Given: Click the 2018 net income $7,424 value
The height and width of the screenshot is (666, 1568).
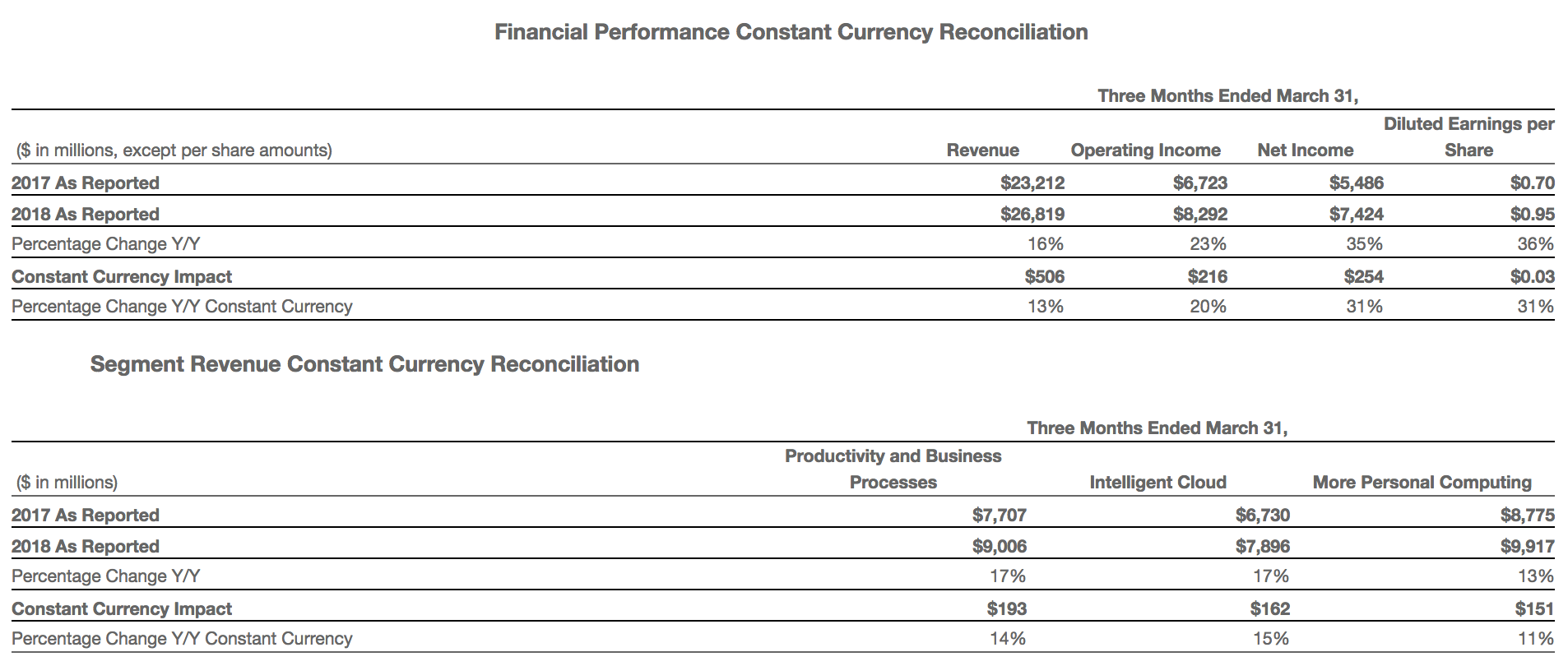Looking at the screenshot, I should tap(1356, 214).
